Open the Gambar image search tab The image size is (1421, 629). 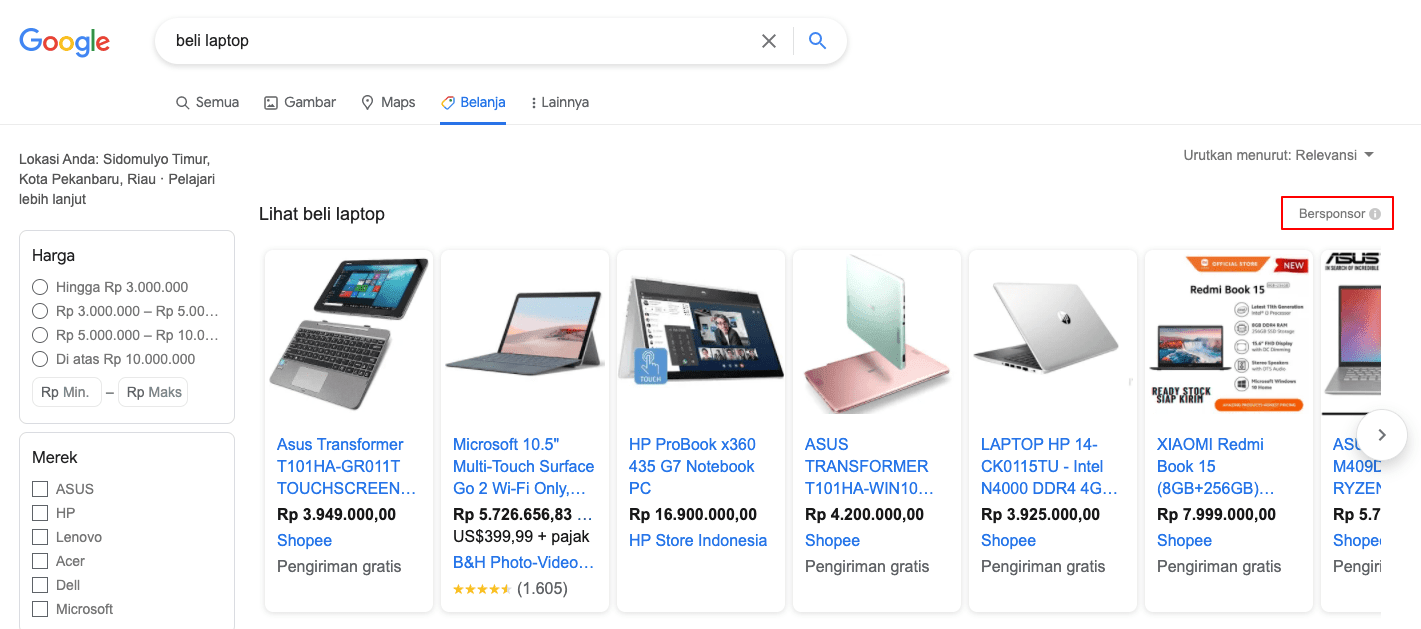pos(300,102)
